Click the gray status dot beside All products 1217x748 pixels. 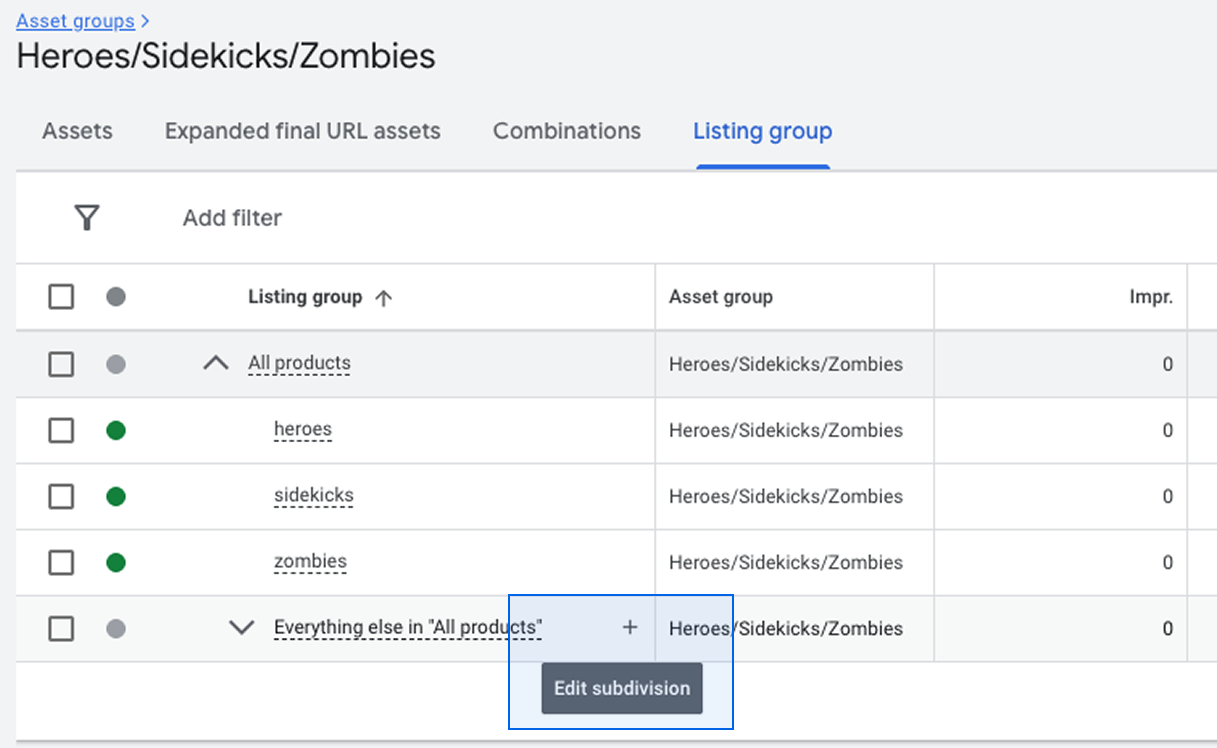[x=116, y=364]
